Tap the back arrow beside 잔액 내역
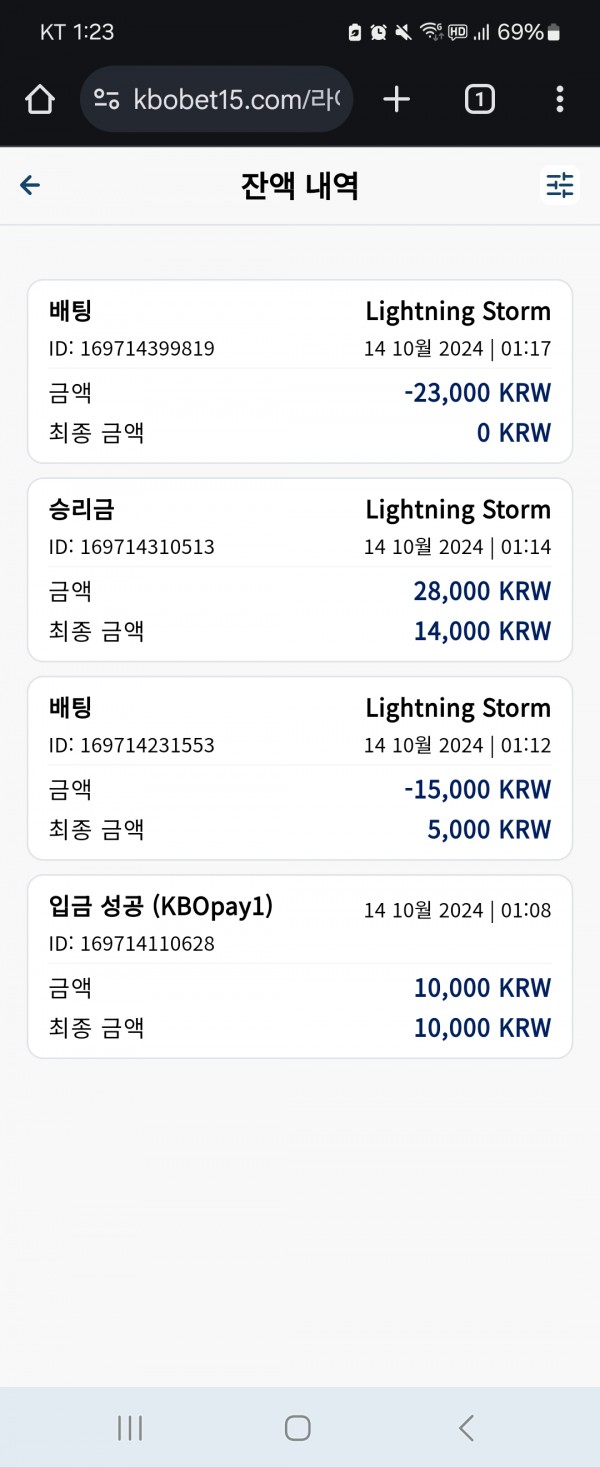Viewport: 600px width, 1467px height. [30, 185]
